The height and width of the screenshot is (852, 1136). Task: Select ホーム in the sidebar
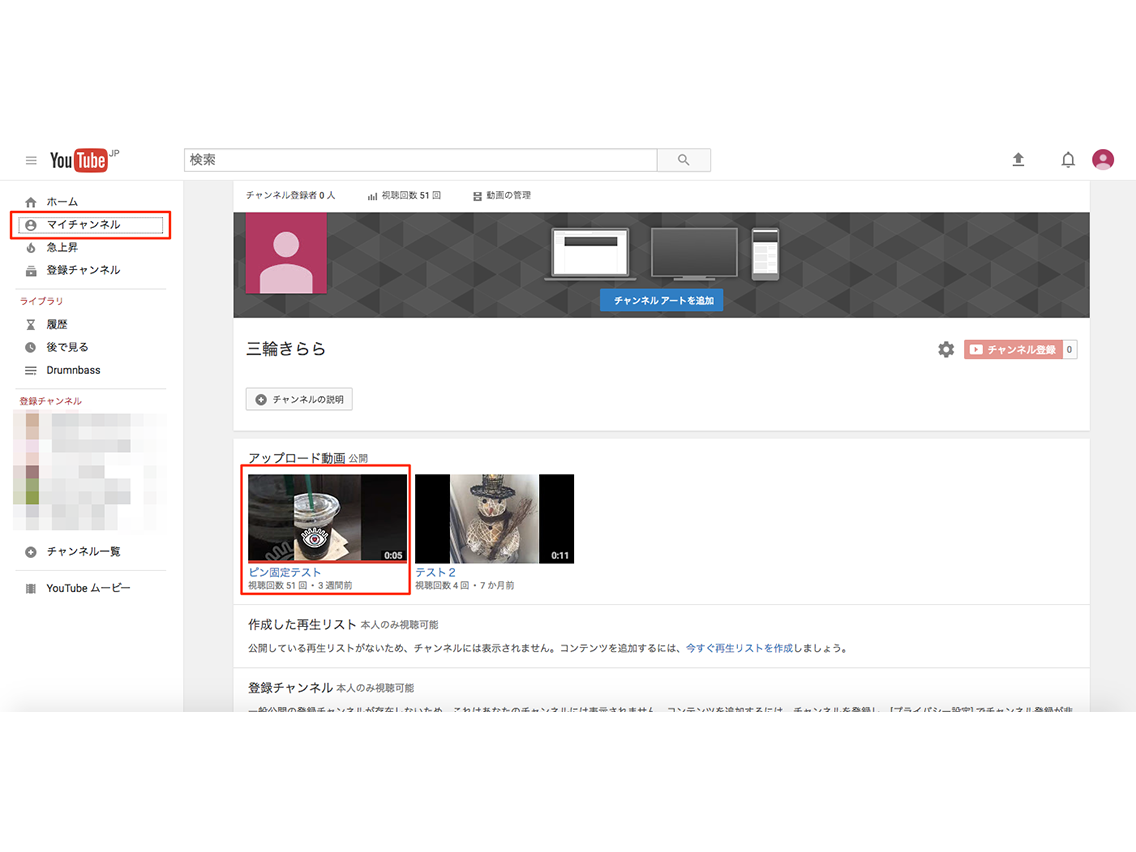[x=62, y=202]
